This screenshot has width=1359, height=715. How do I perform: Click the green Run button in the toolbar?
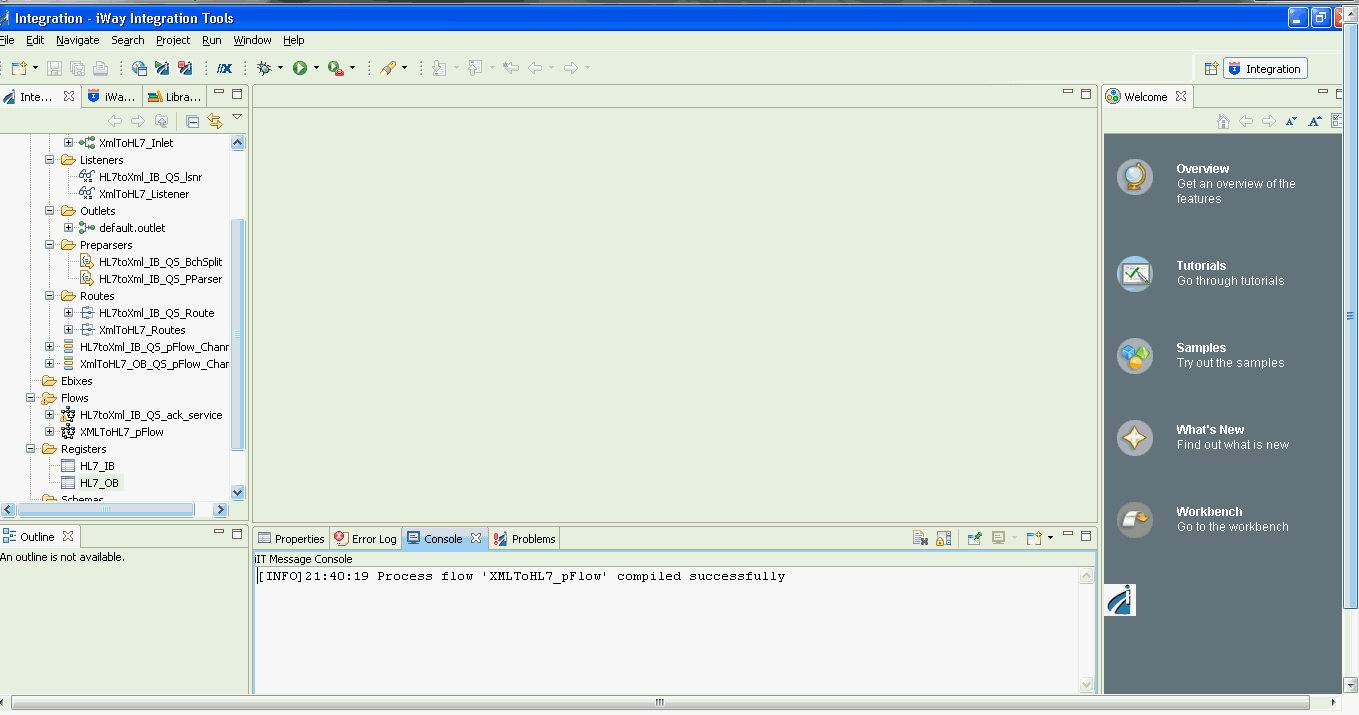click(x=299, y=68)
